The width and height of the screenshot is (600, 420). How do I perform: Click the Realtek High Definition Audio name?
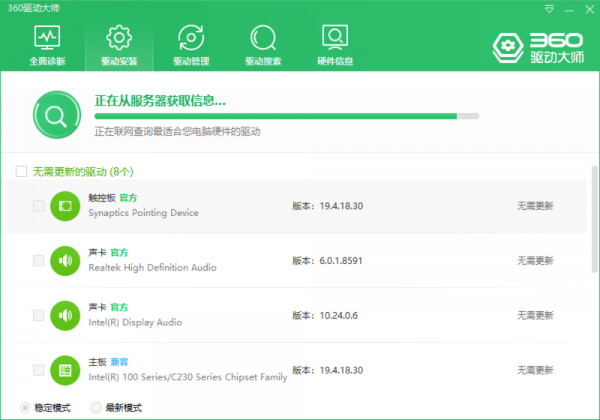(x=152, y=267)
